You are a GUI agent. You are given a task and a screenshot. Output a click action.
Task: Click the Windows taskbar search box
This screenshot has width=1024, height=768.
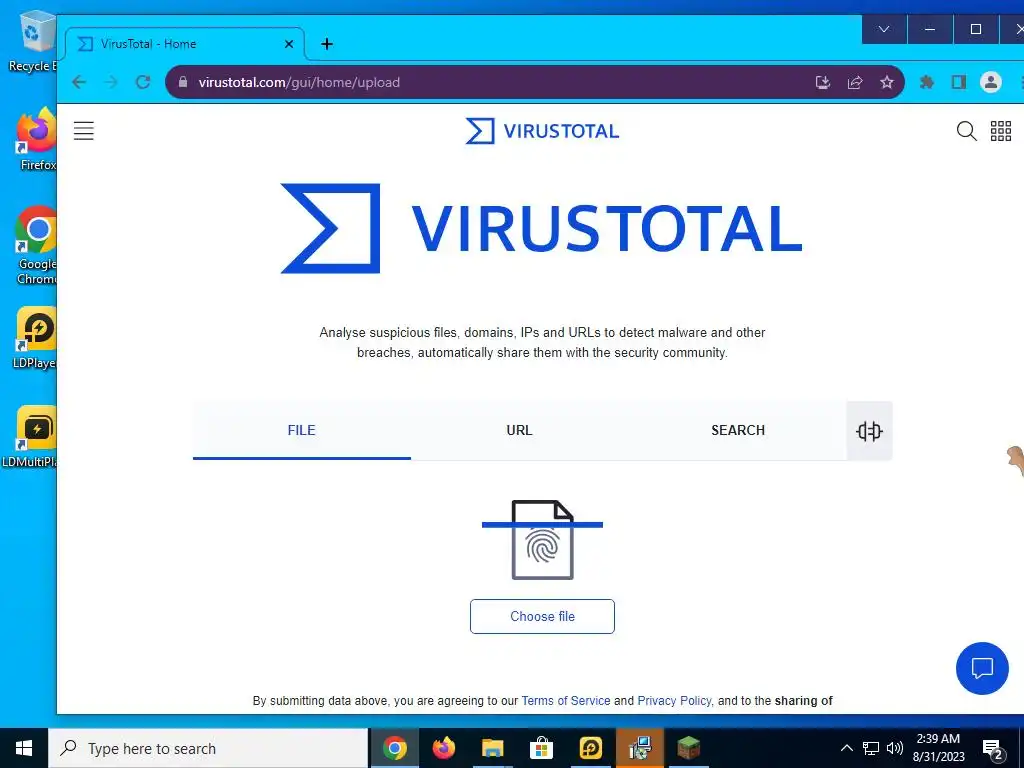point(208,748)
